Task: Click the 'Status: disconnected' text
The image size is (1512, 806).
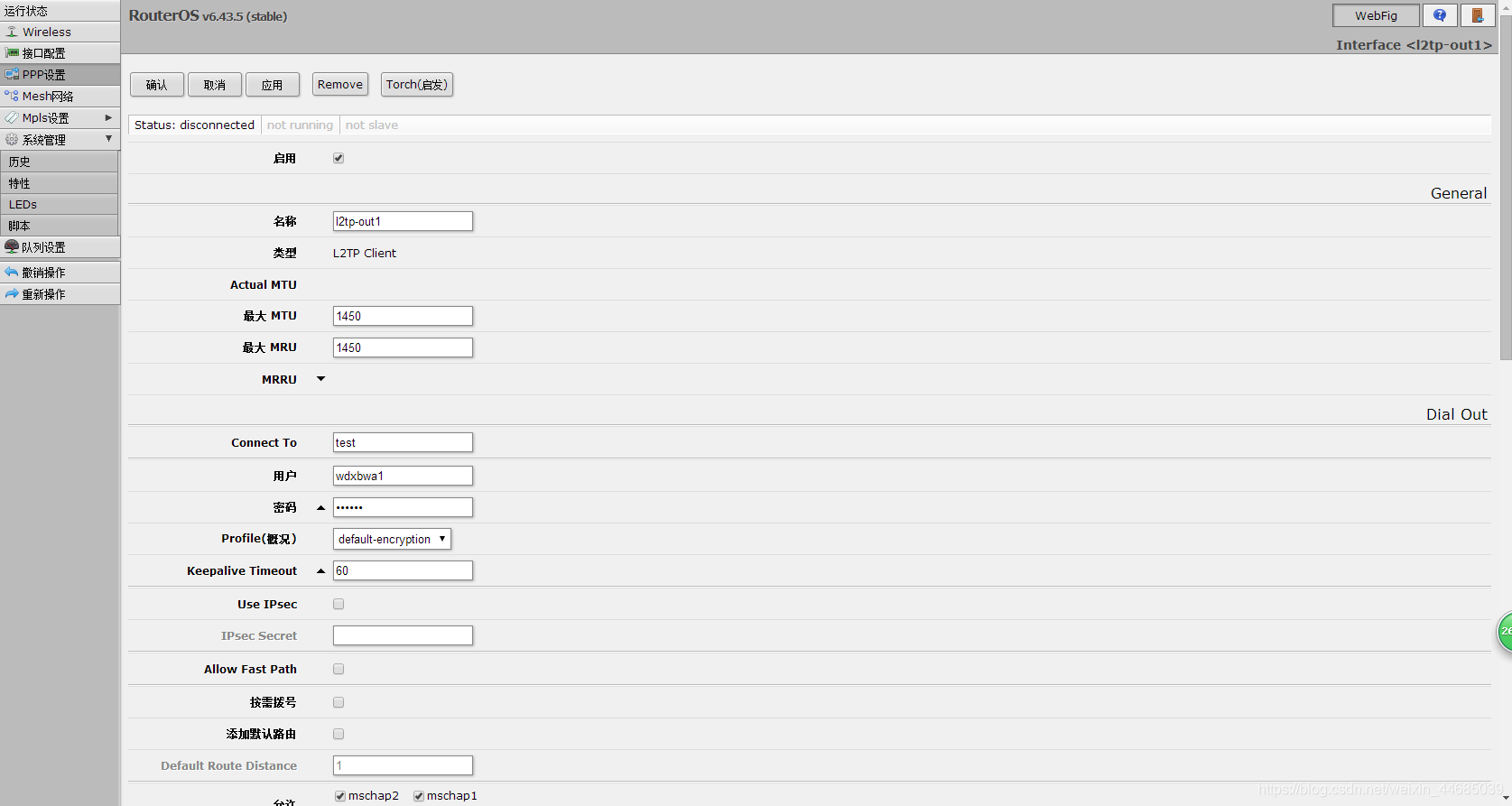Action: [195, 125]
